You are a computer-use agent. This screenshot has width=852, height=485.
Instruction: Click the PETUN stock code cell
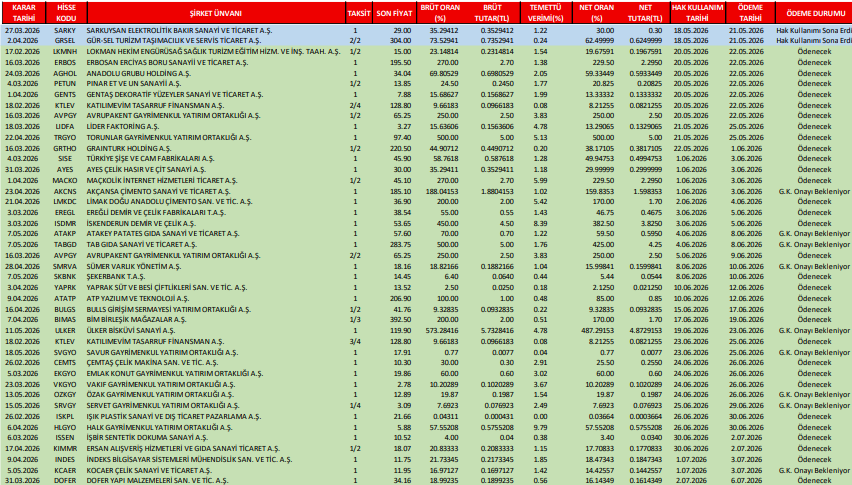coord(65,84)
